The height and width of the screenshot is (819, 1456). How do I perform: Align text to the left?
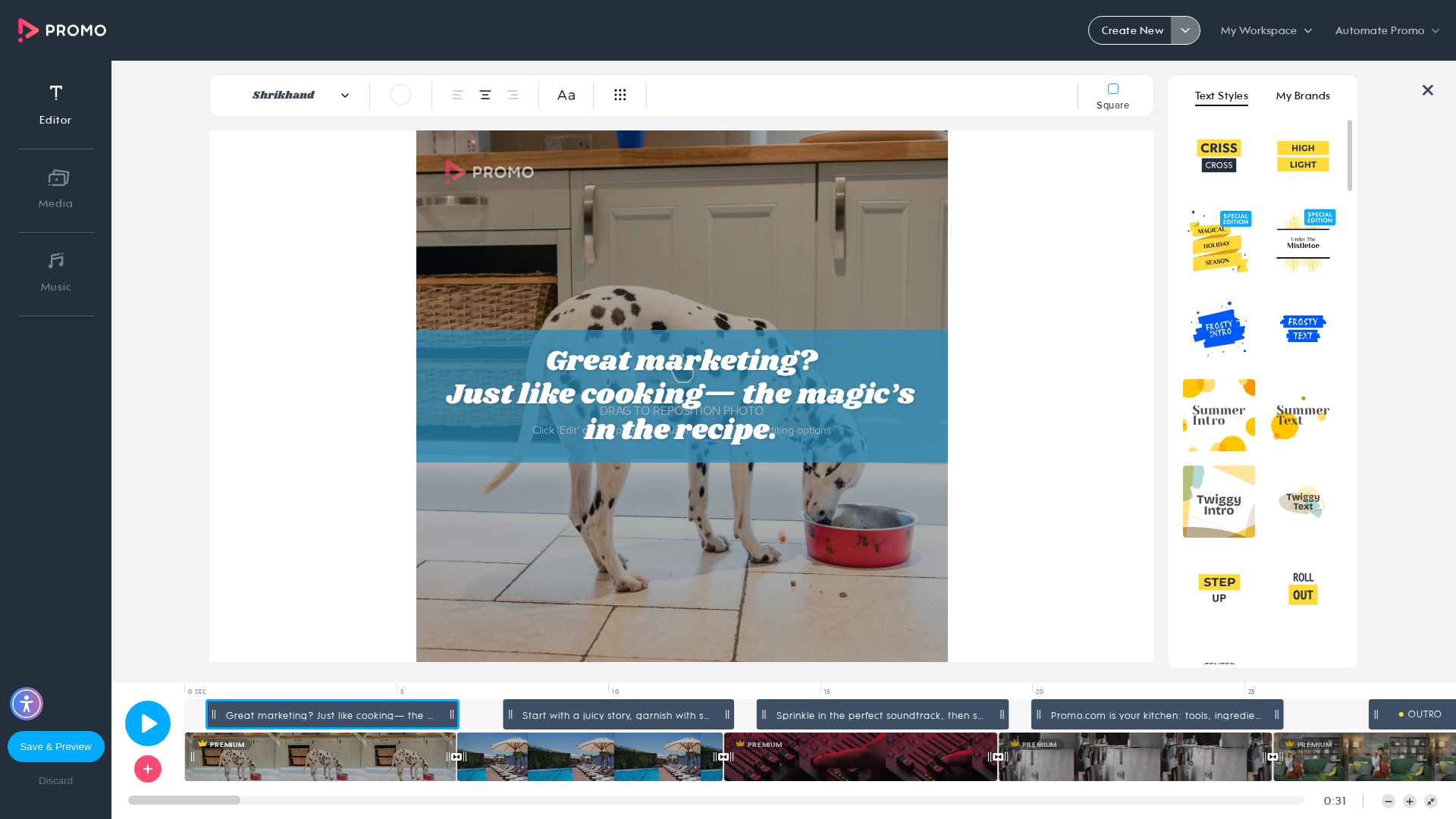[x=458, y=95]
